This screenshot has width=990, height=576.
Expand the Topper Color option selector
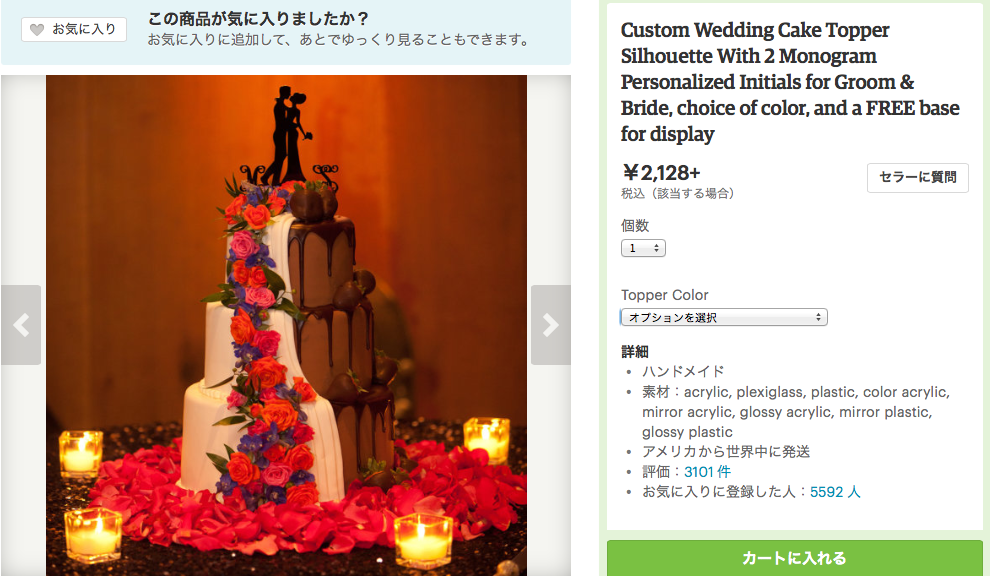click(724, 317)
